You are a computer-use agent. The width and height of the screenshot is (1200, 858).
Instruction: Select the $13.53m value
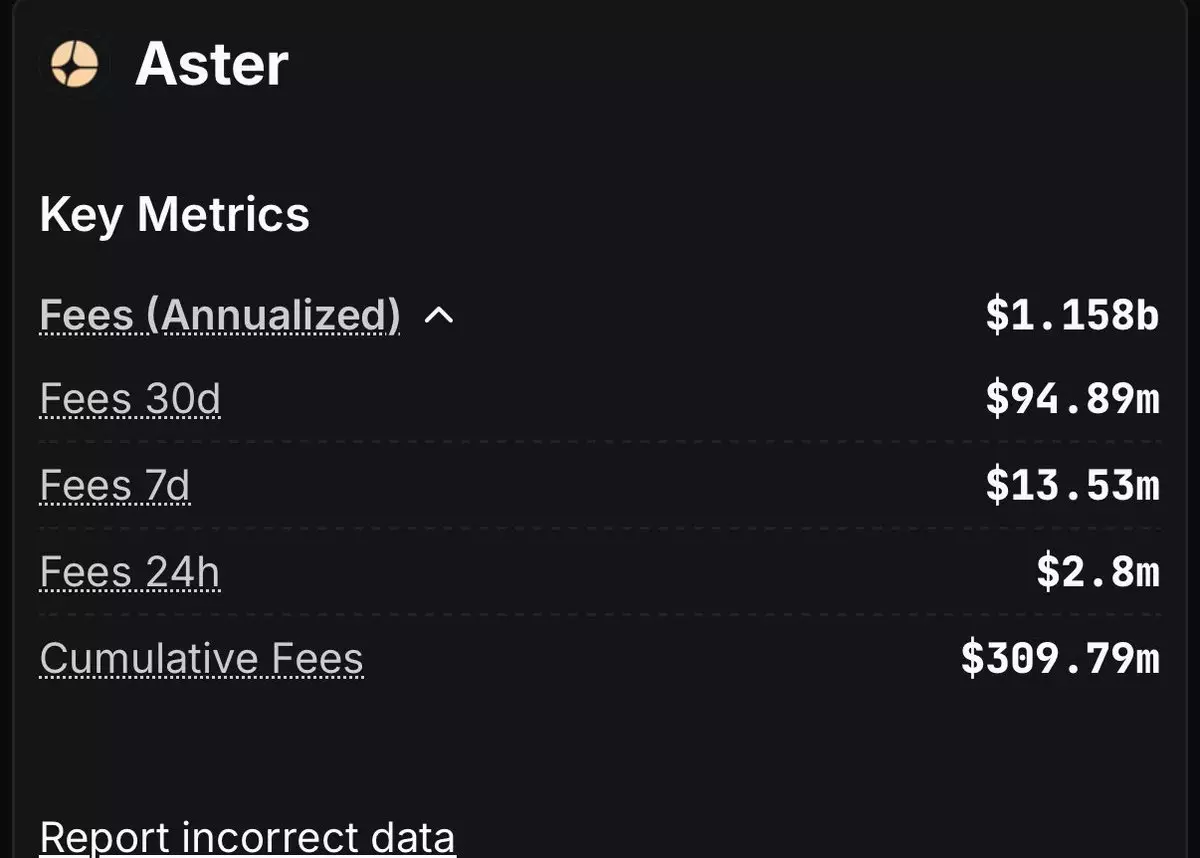1072,487
